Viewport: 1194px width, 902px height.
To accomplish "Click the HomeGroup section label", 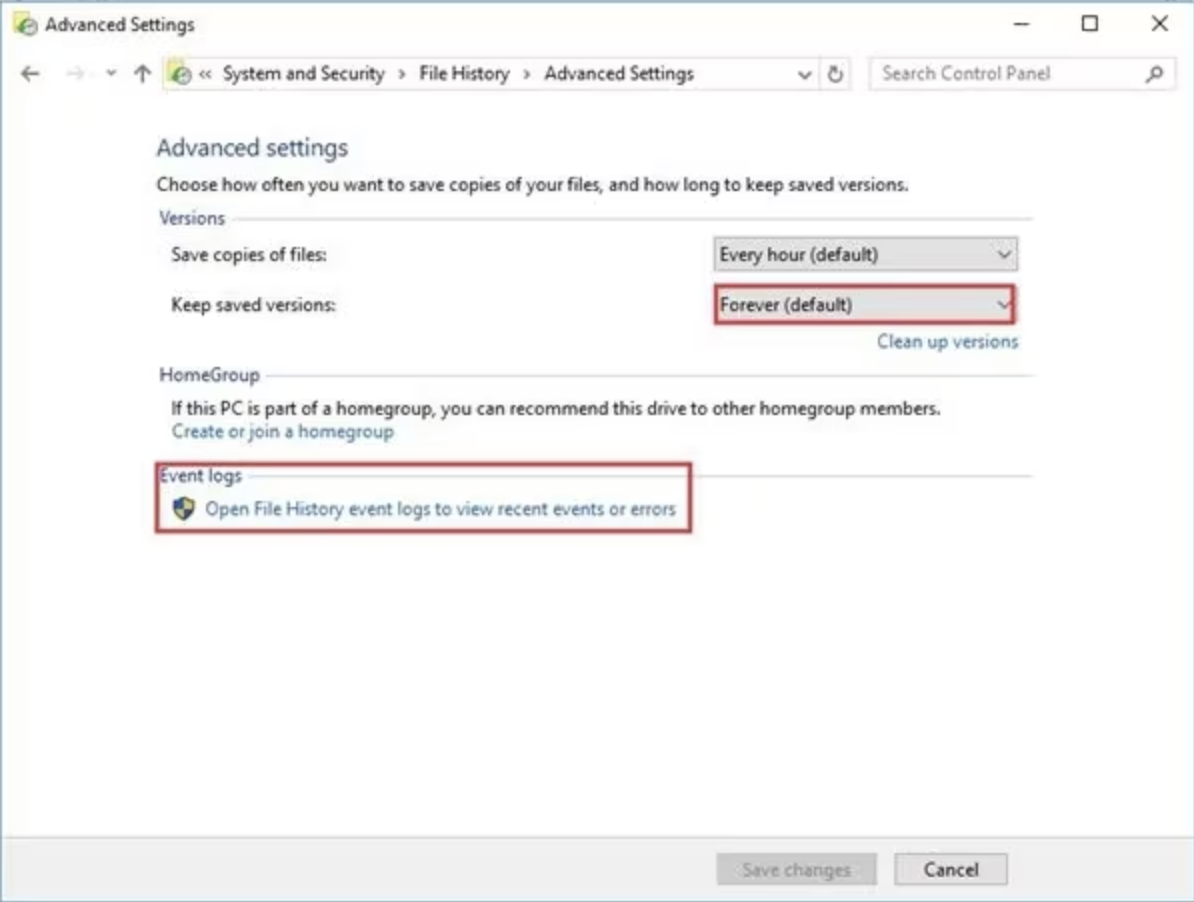I will pos(209,375).
